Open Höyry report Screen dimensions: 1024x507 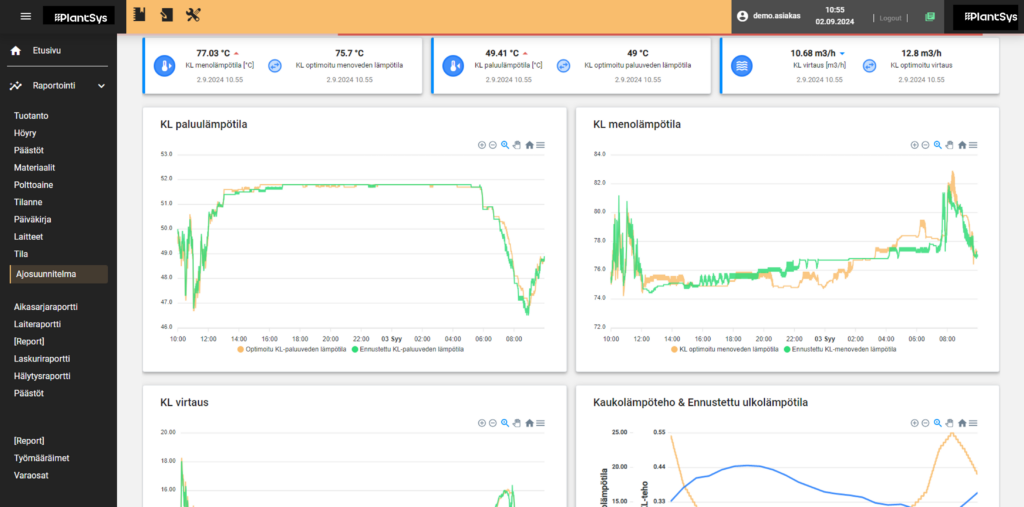coord(25,133)
